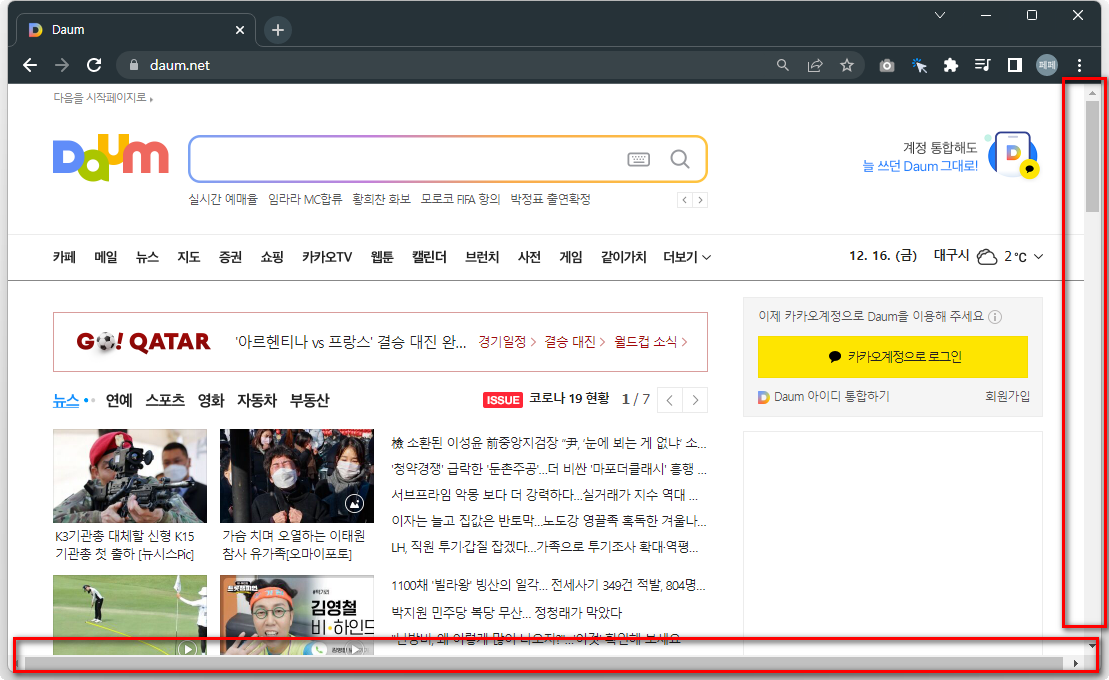Open the 웹툰 menu item

tap(382, 257)
